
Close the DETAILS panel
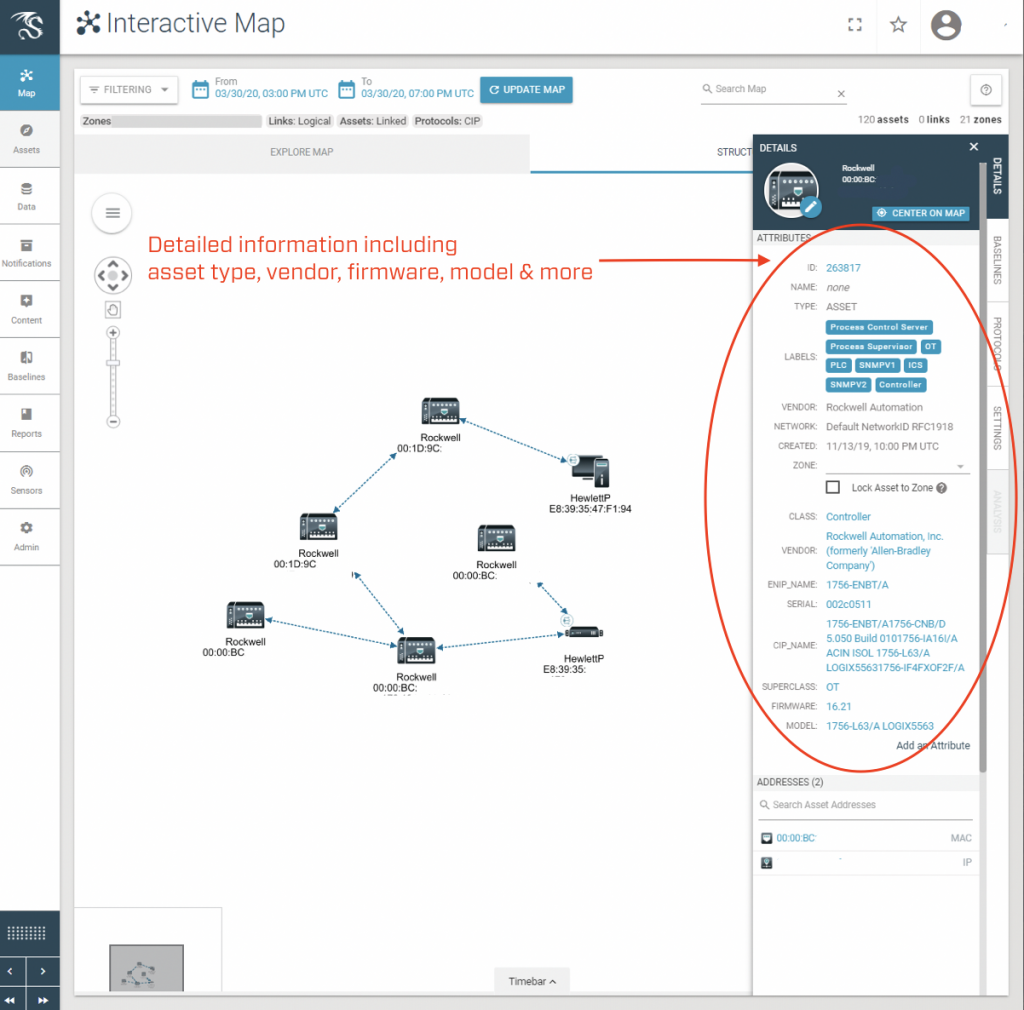pos(974,147)
